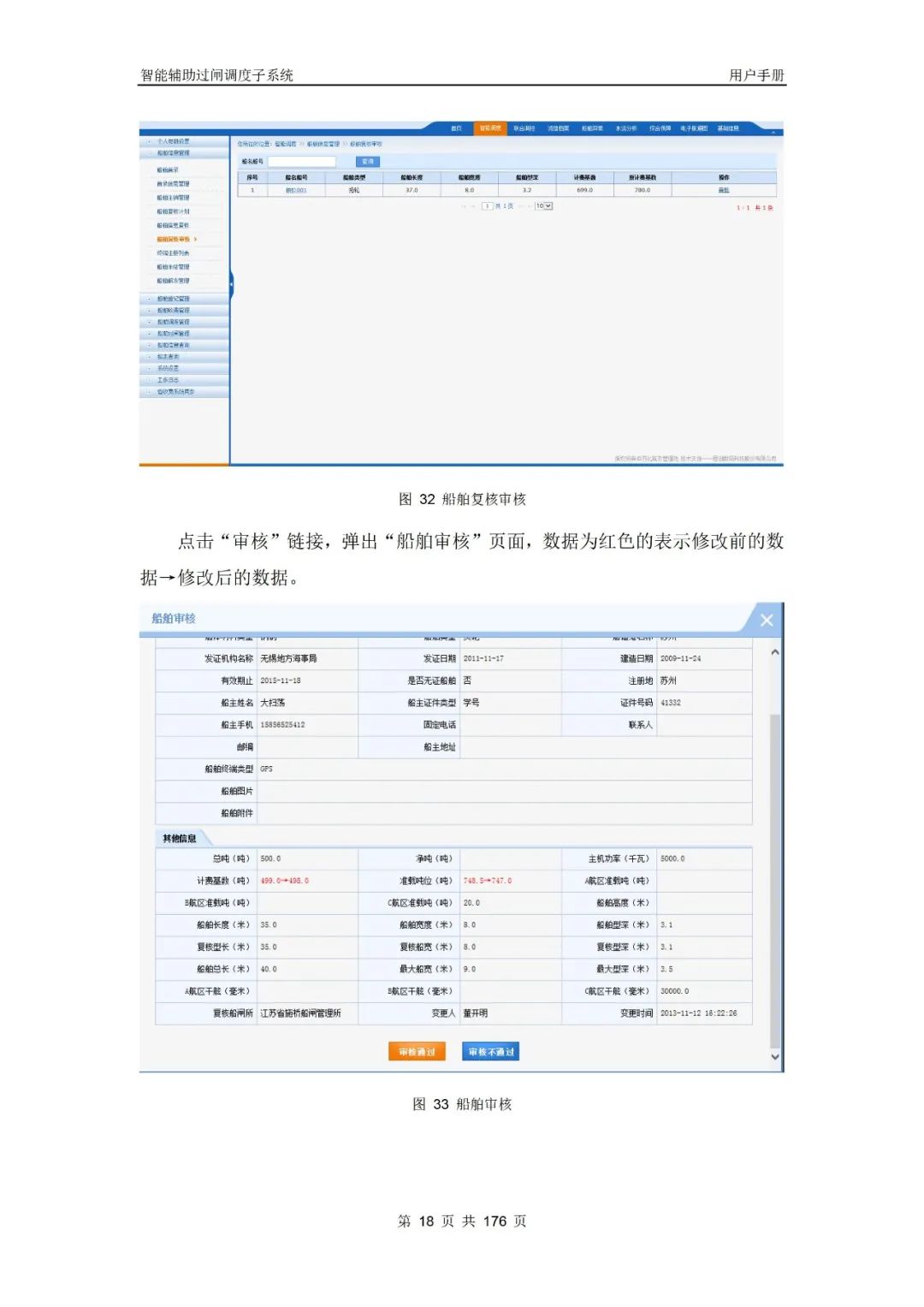Open the page size dropdown showing 10

(544, 206)
